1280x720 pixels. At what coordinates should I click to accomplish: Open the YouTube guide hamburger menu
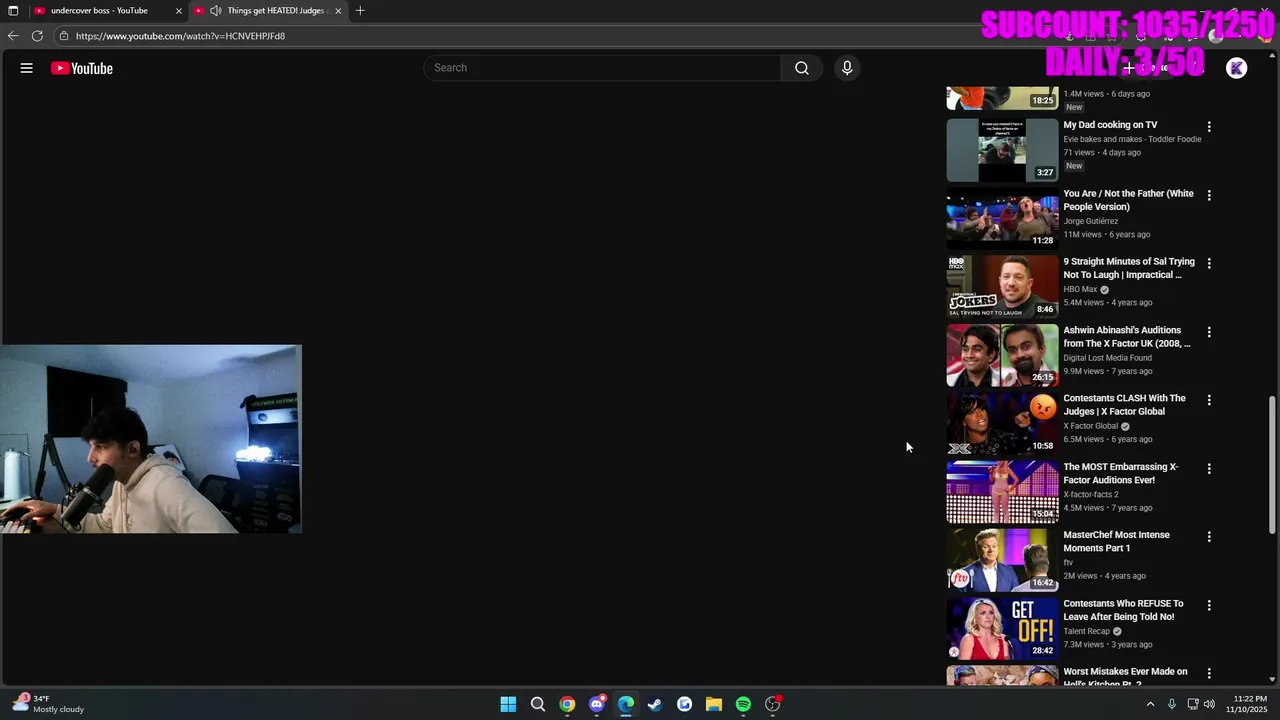pyautogui.click(x=27, y=68)
